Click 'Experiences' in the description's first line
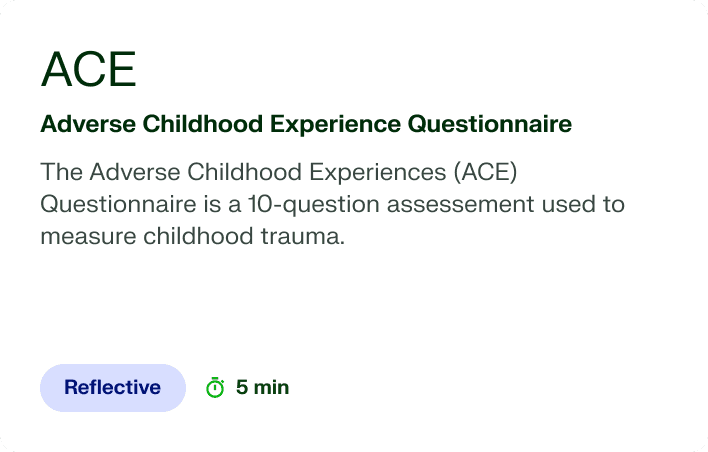 pos(377,172)
